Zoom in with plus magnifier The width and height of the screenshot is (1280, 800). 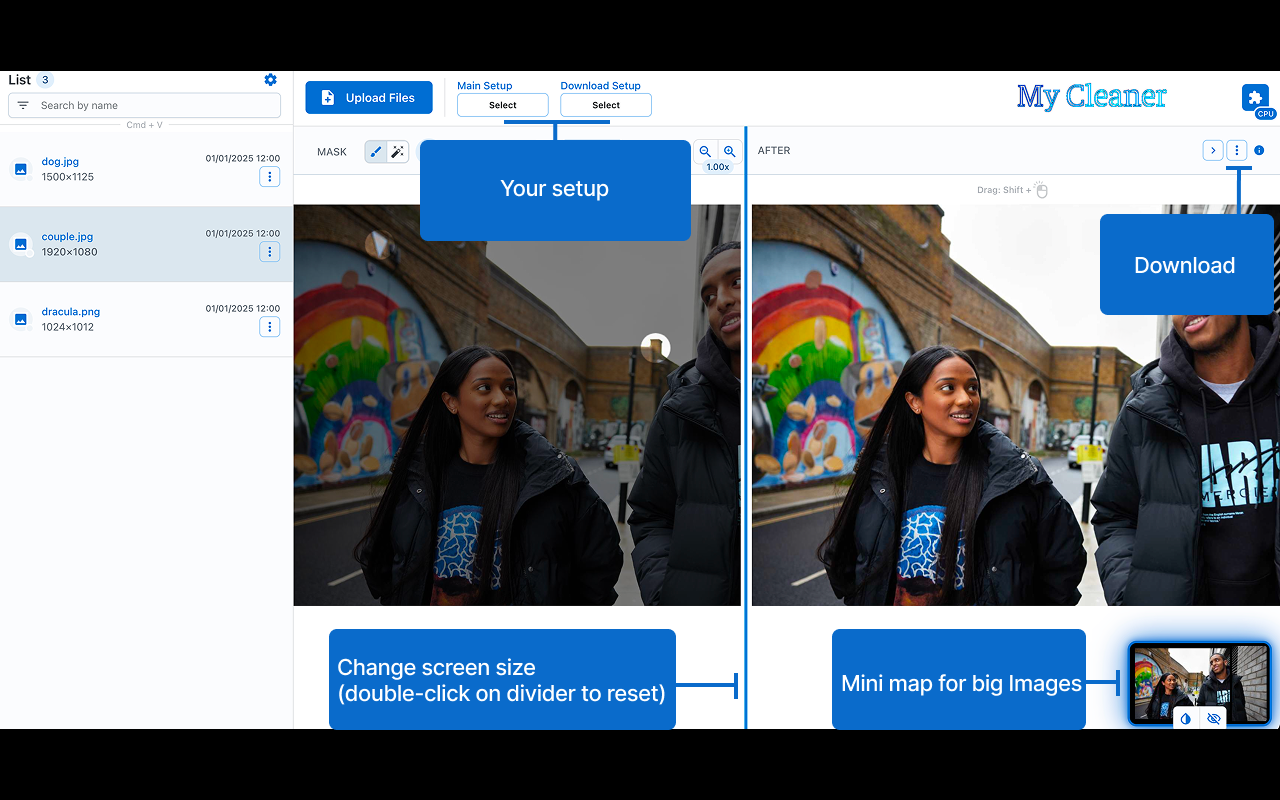tap(729, 152)
